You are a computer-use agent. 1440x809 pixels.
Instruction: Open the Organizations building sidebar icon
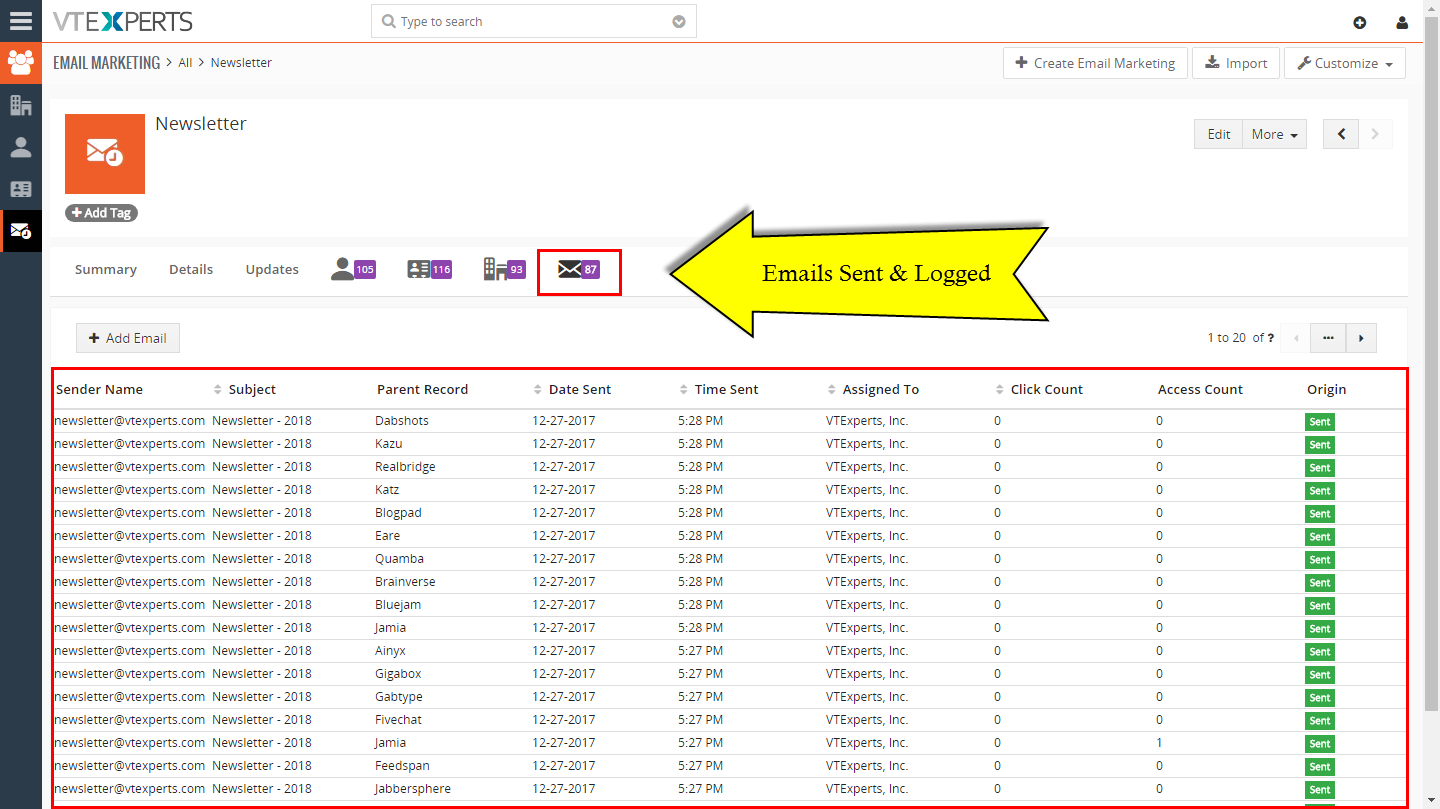click(x=21, y=105)
